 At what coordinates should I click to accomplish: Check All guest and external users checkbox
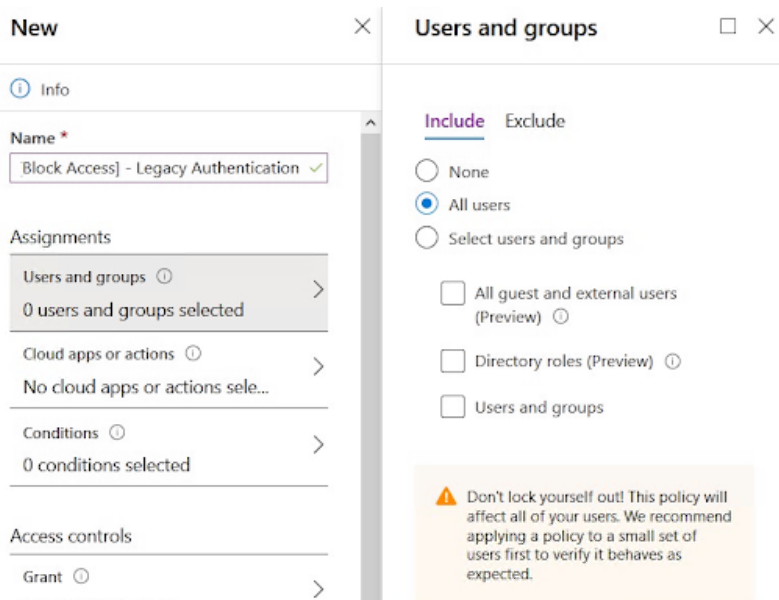[453, 294]
